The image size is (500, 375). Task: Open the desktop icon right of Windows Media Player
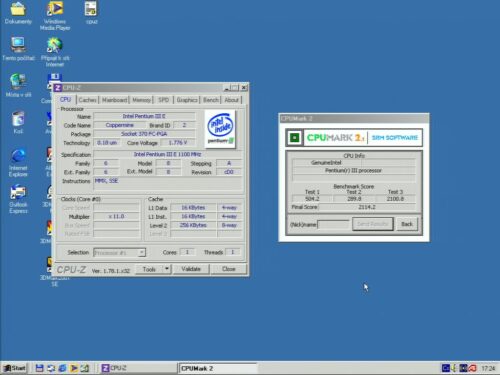(x=91, y=13)
